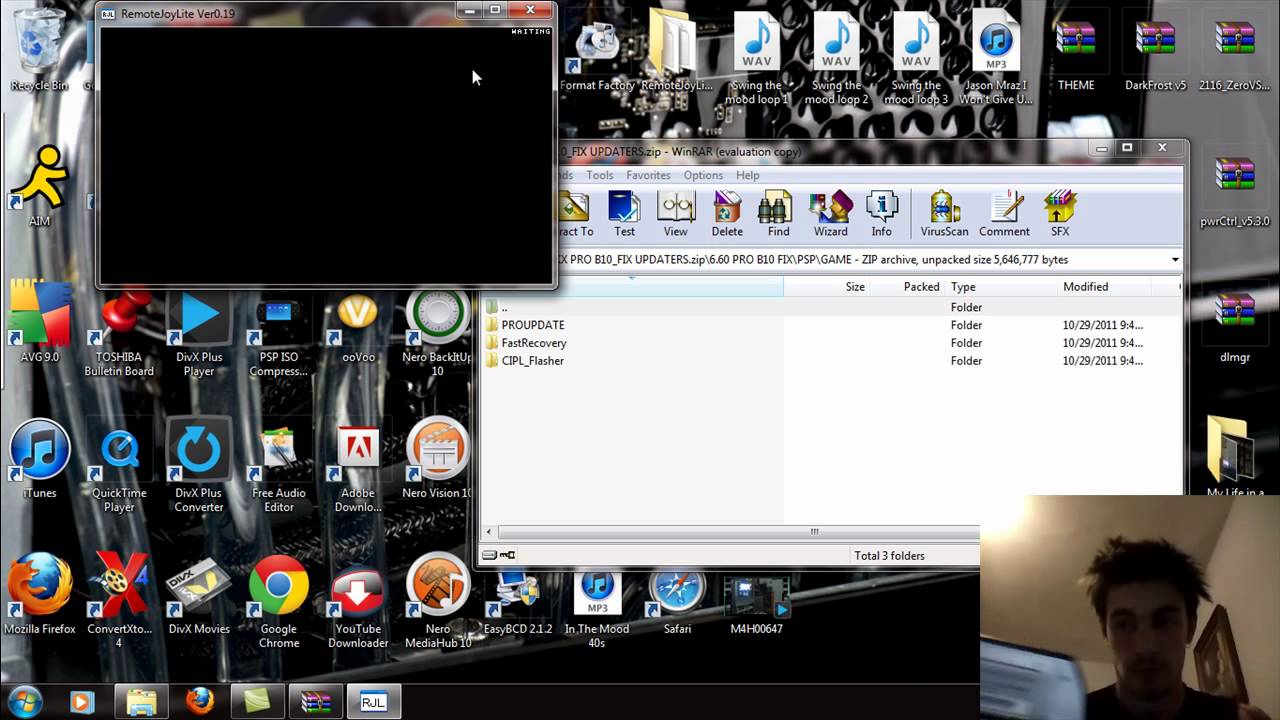
Task: Select the AIM desktop icon
Action: (39, 186)
